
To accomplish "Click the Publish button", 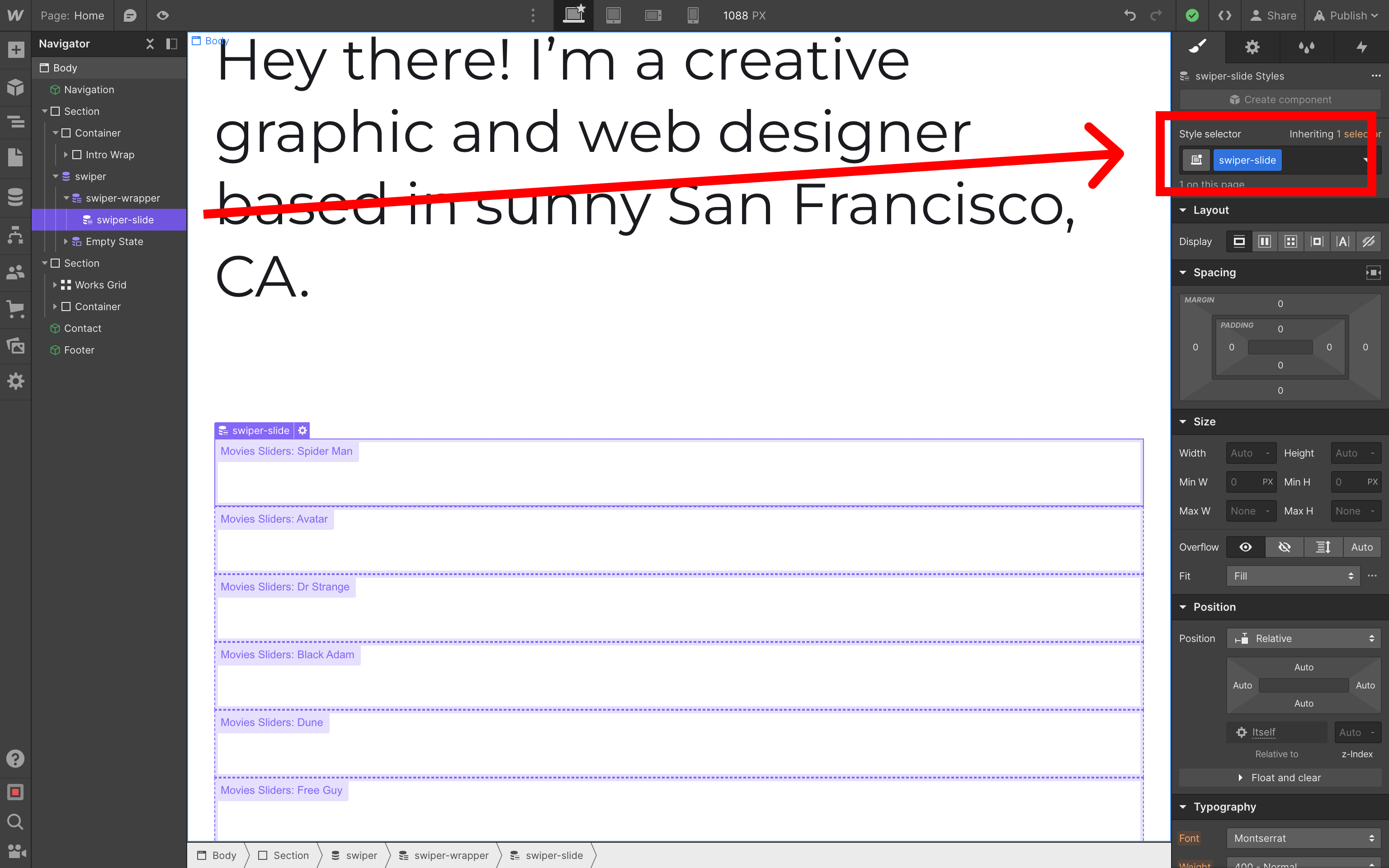I will point(1347,15).
